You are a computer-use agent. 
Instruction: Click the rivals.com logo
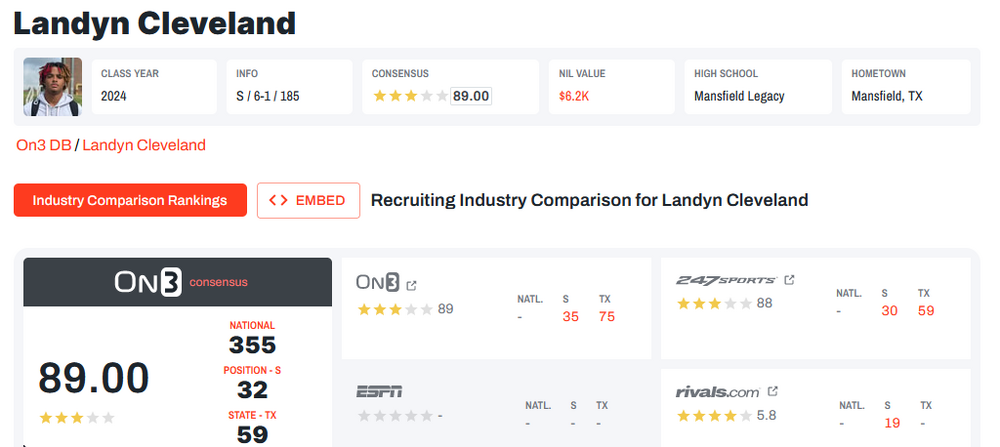[x=717, y=391]
